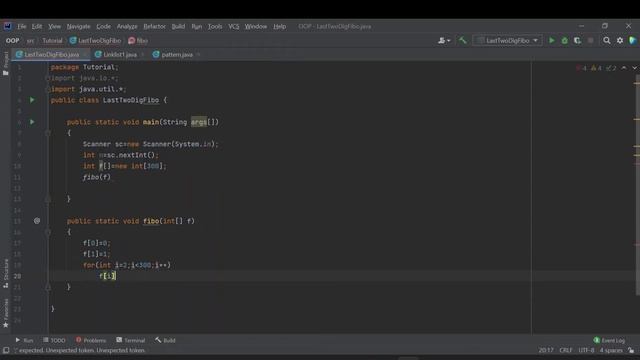Viewport: 640px width, 360px height.
Task: Click the warnings count inspection indicator
Action: (596, 68)
